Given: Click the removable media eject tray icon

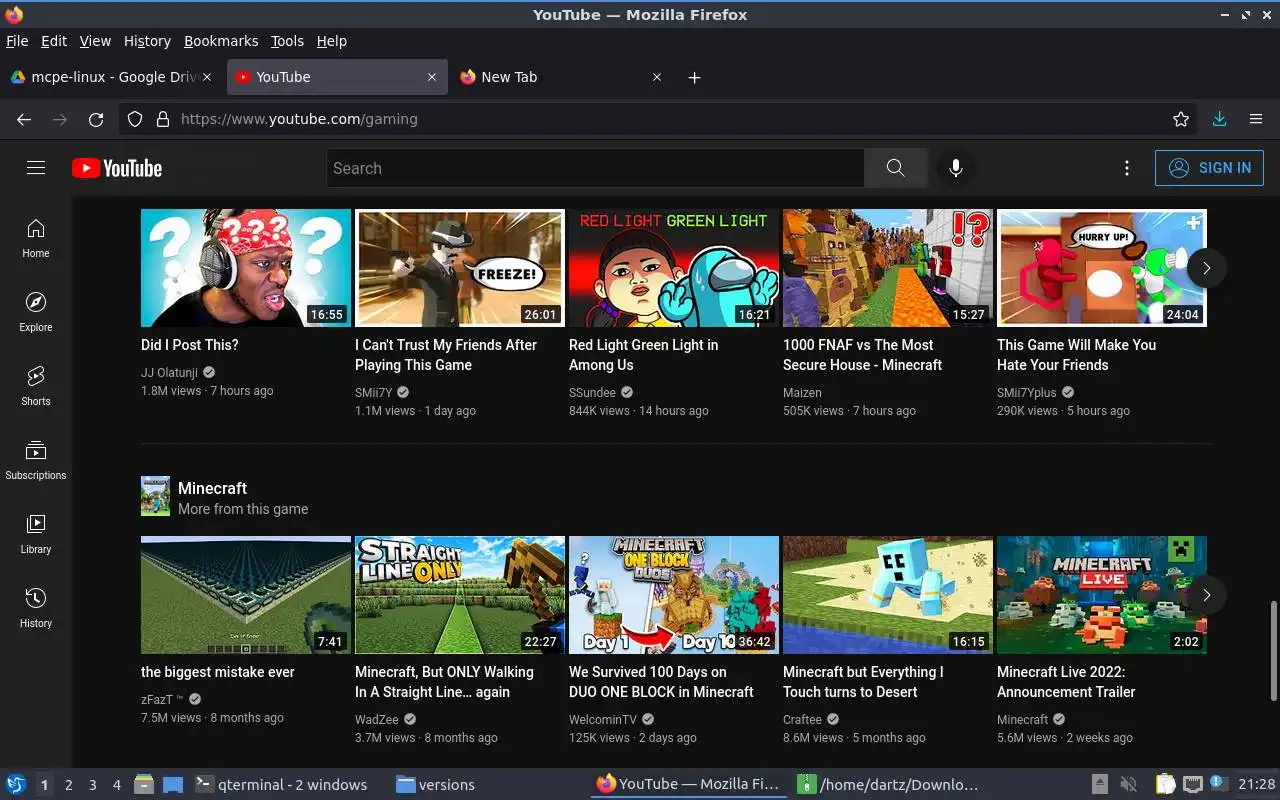Looking at the screenshot, I should point(1099,785).
